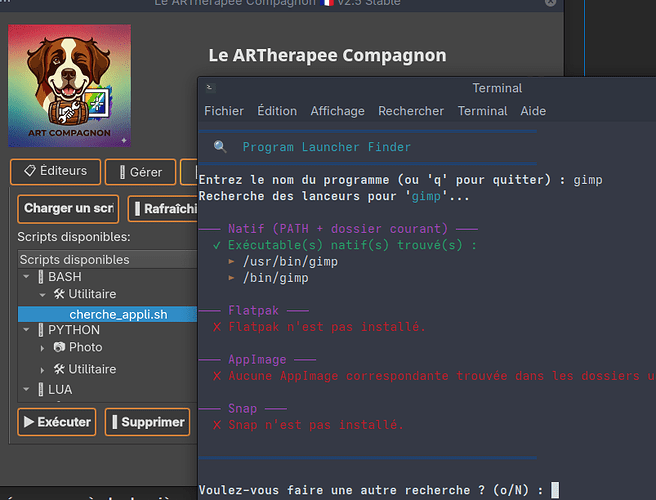Viewport: 656px width, 500px height.
Task: Click the magnifier icon beside Program Launcher Finder
Action: pos(220,146)
